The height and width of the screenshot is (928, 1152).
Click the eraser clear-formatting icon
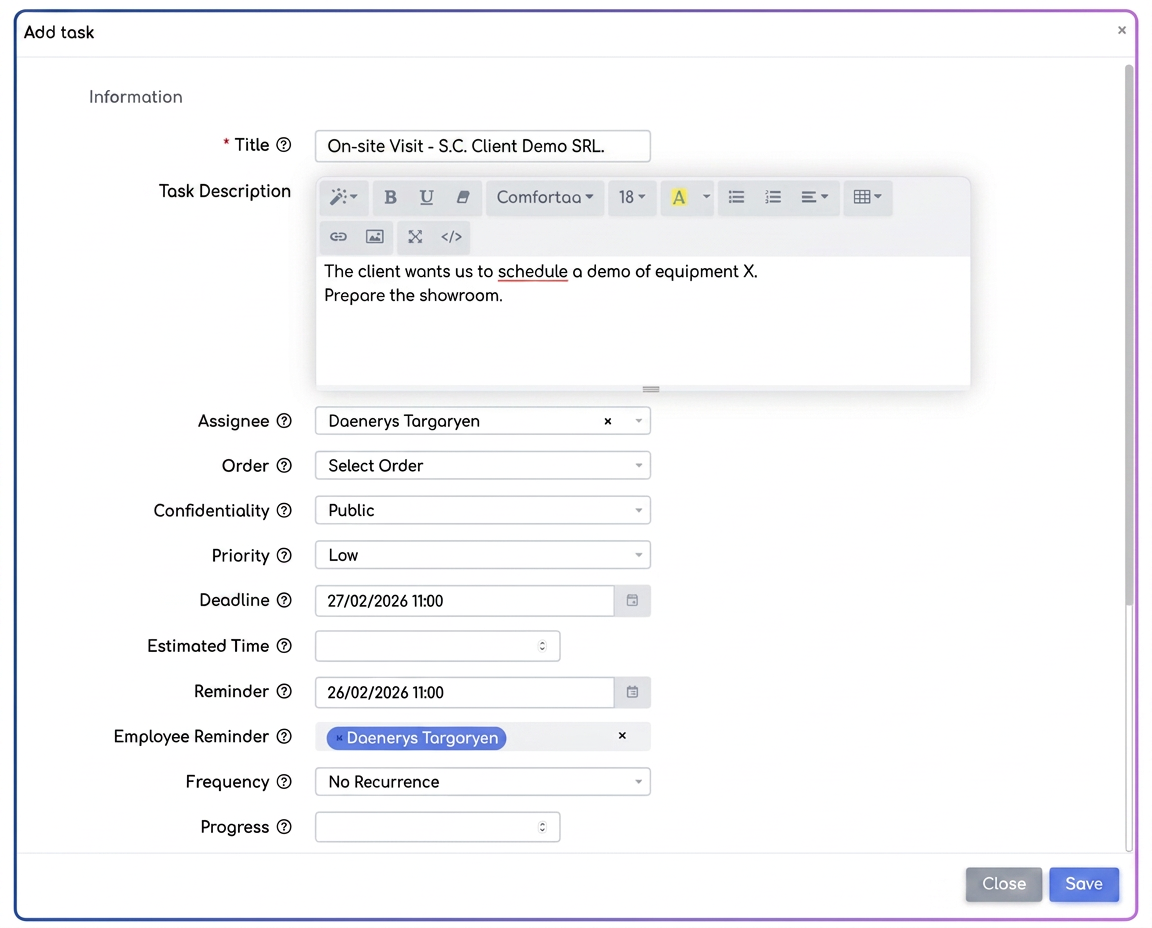[x=463, y=197]
